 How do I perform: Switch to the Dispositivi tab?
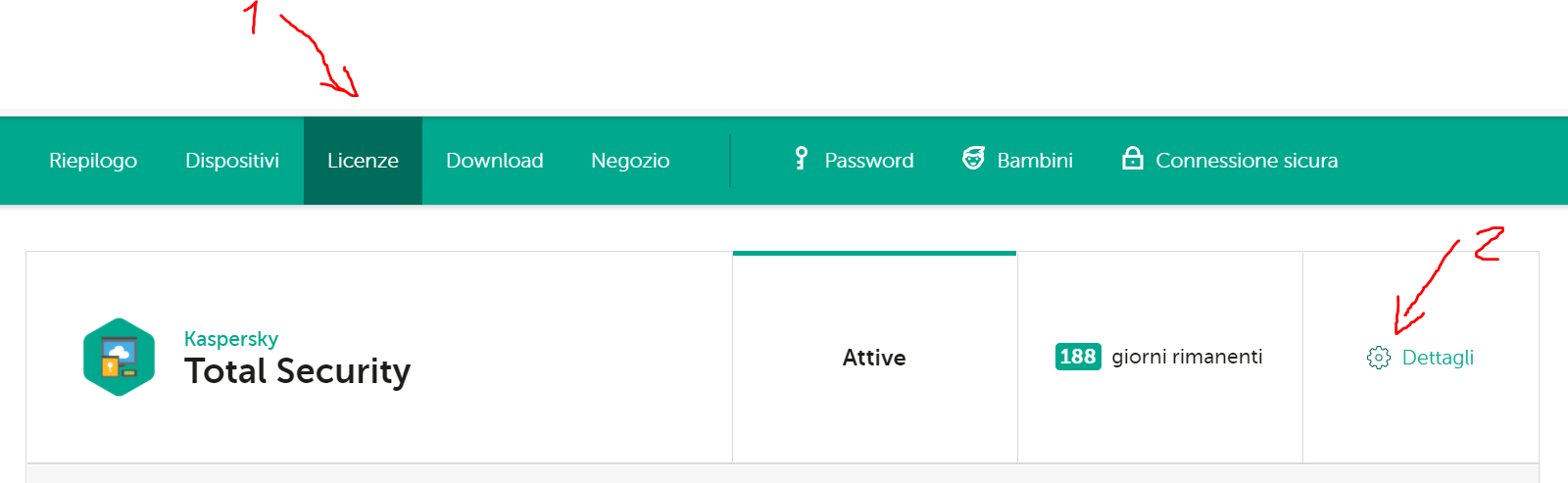(232, 161)
